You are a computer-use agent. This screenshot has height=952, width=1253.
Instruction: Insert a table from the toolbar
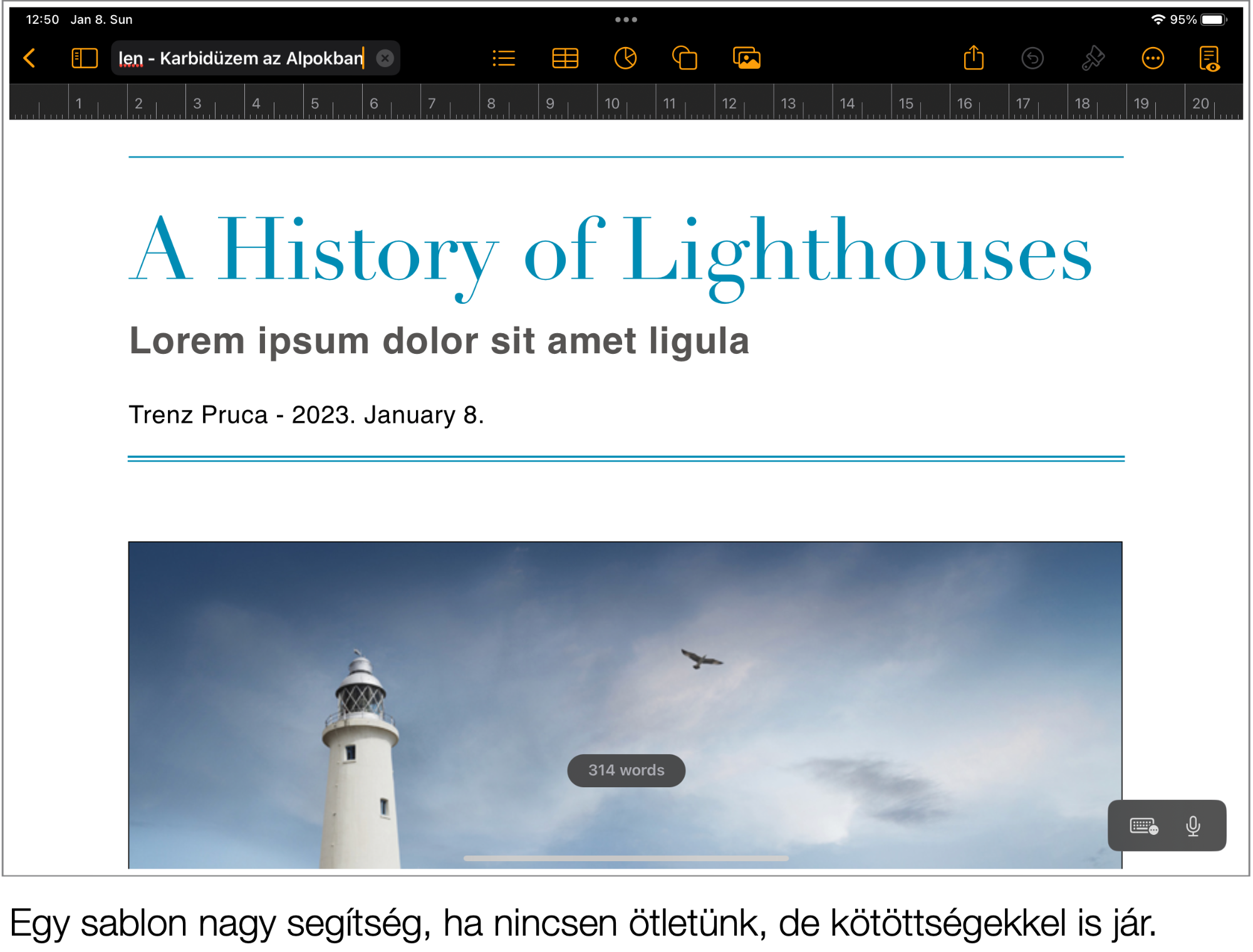(x=564, y=58)
